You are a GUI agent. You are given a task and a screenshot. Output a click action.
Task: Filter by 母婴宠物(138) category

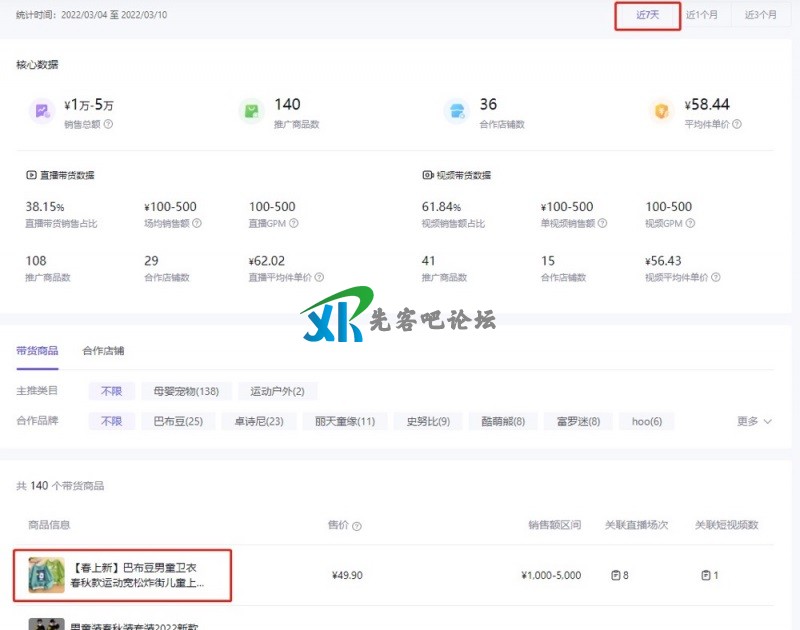[186, 391]
